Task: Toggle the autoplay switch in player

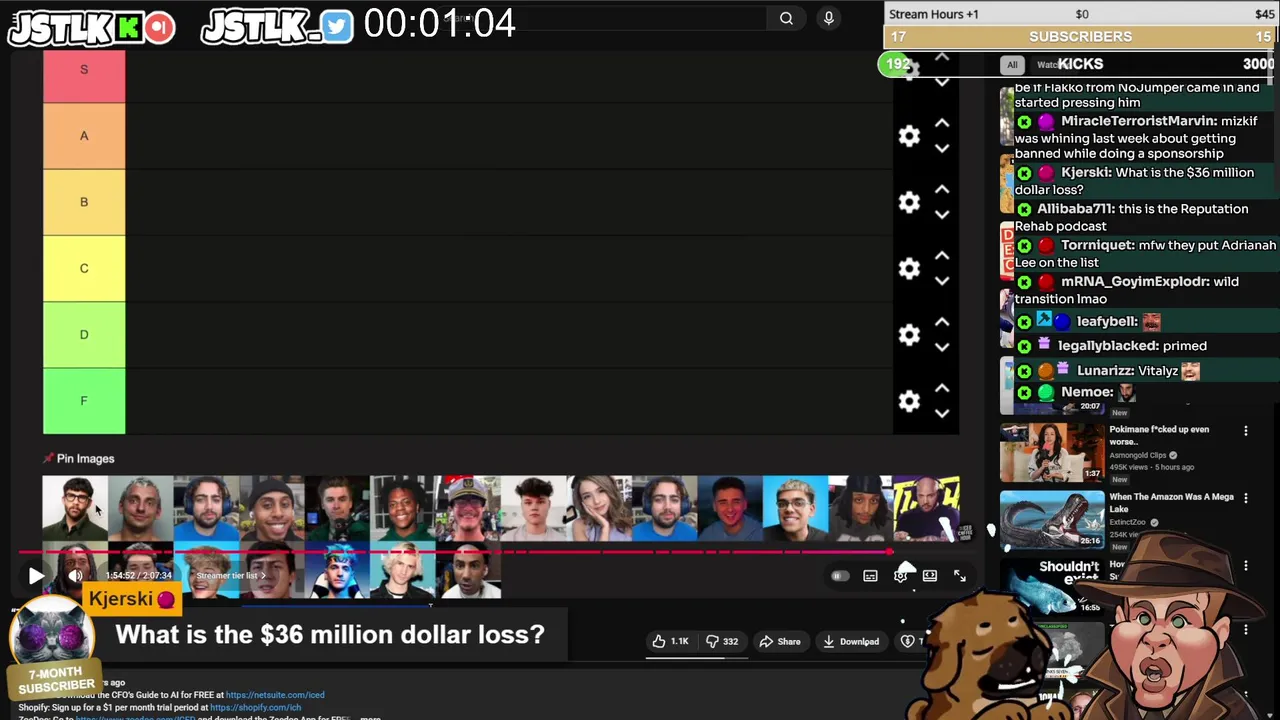Action: point(840,576)
